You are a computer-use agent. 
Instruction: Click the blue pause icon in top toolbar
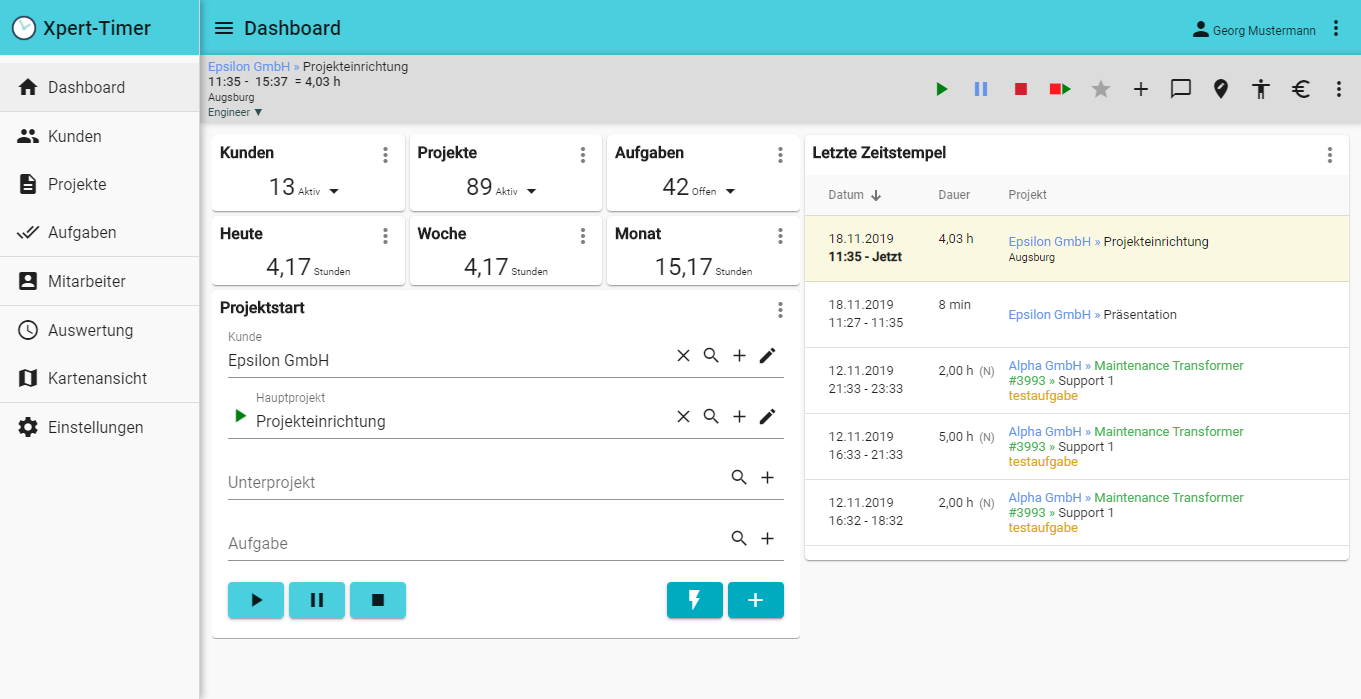click(x=981, y=89)
